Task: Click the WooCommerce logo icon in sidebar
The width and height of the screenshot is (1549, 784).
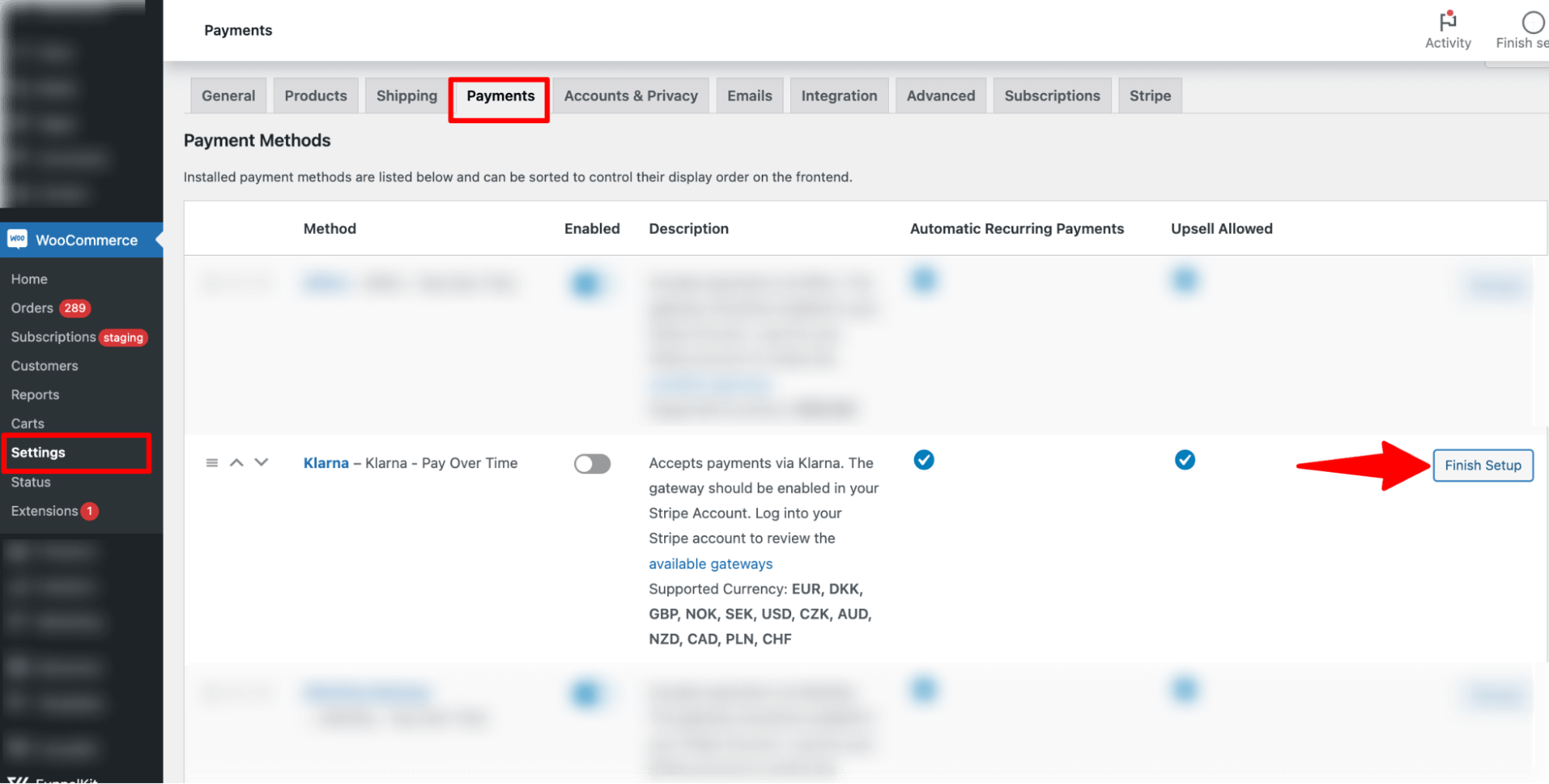Action: point(18,239)
